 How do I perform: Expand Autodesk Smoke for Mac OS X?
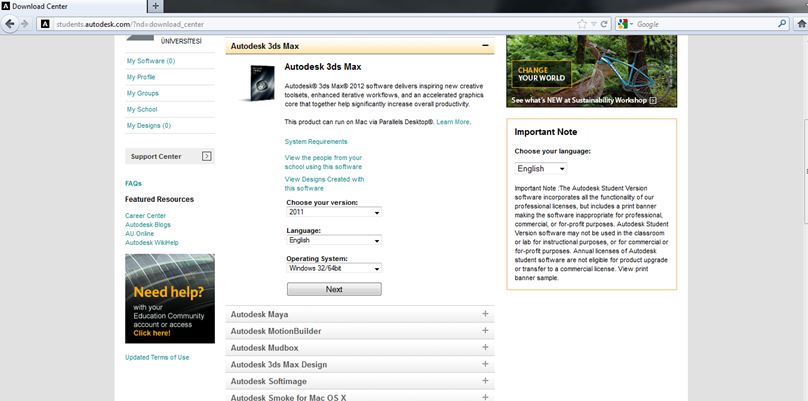tap(485, 397)
